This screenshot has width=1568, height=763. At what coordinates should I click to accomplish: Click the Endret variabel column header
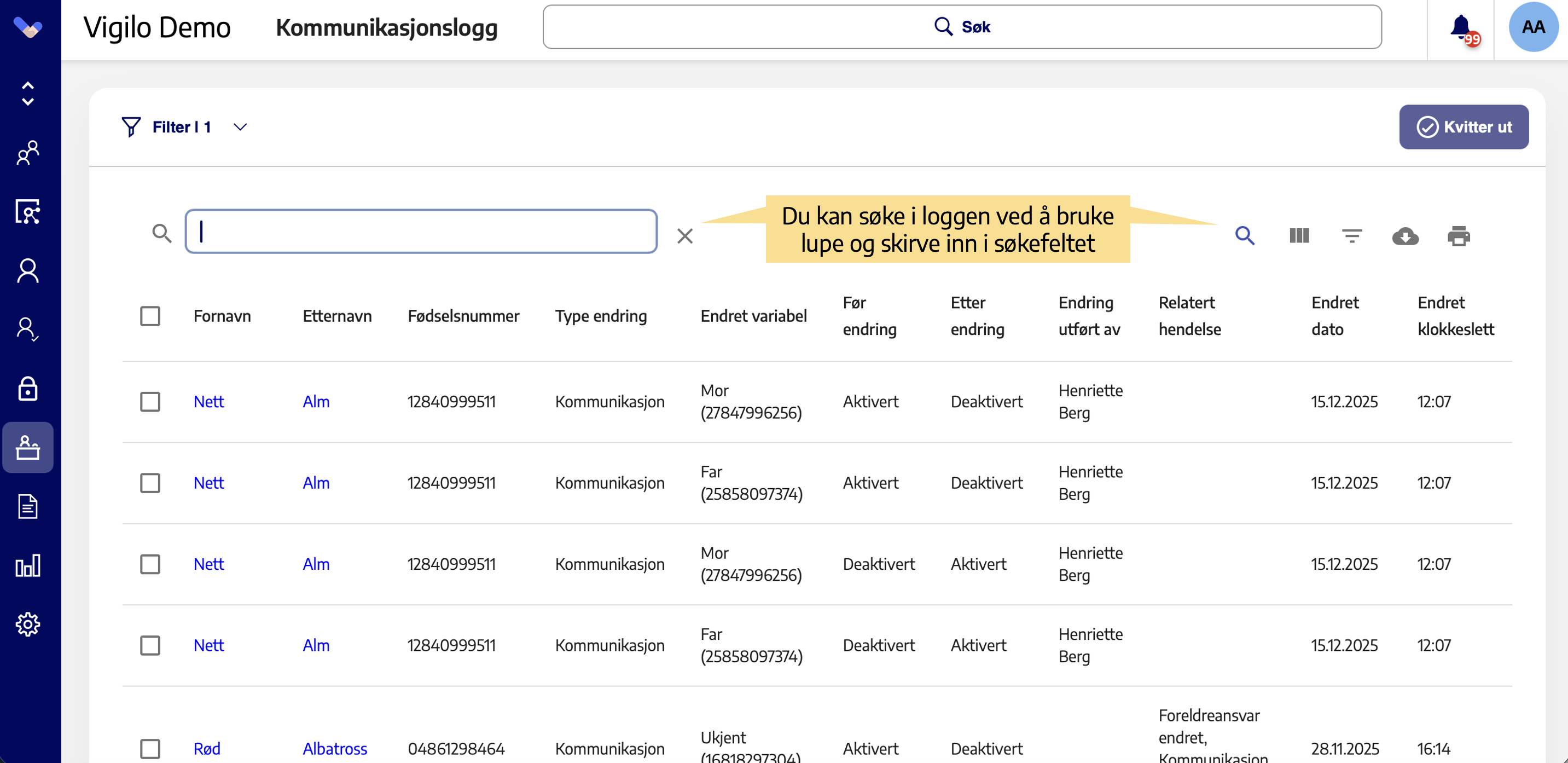pyautogui.click(x=753, y=316)
